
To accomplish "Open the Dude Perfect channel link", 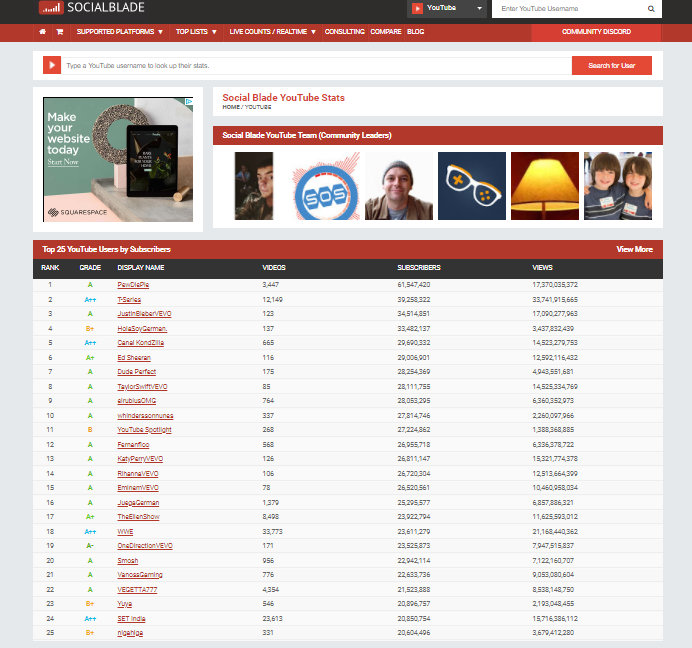I will pos(136,372).
